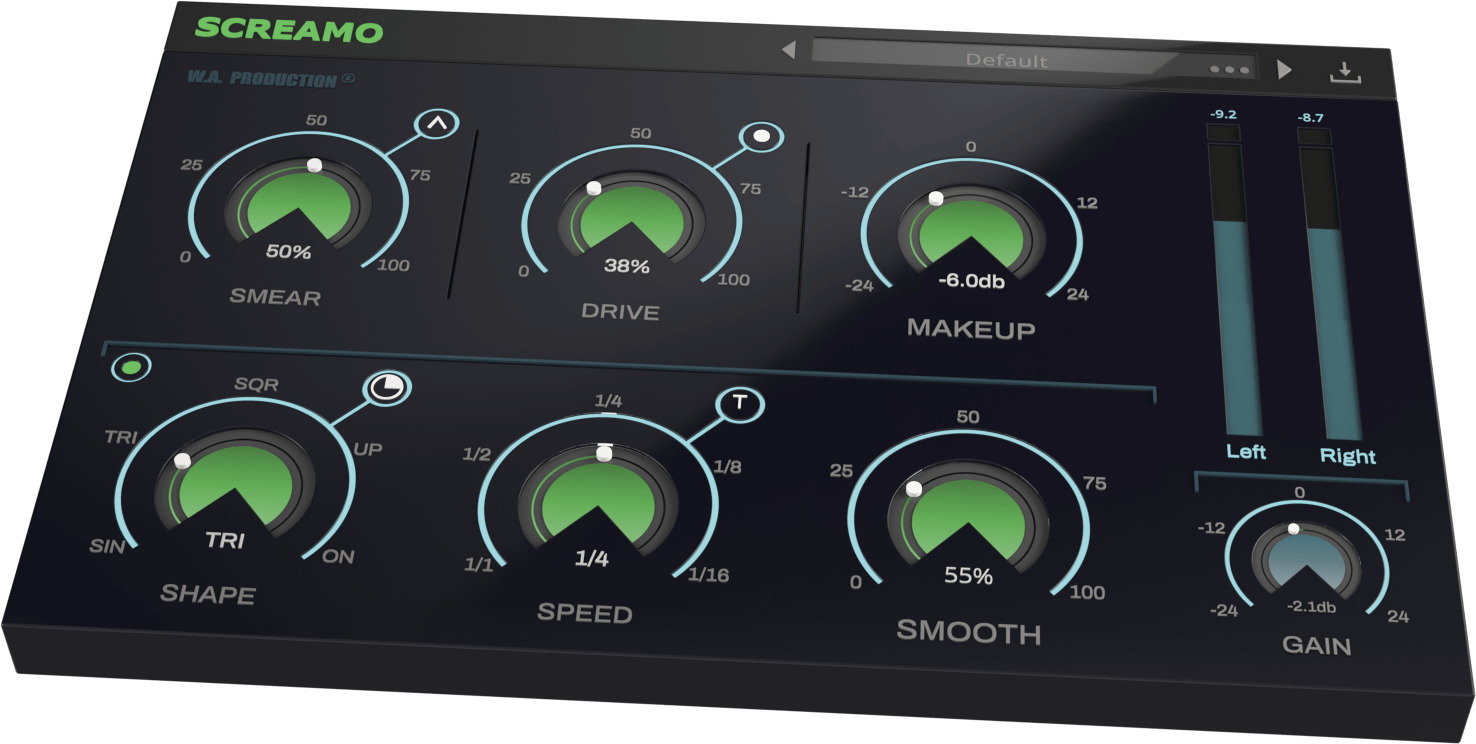The image size is (1476, 744).
Task: Open the Default preset name list
Action: [1005, 60]
